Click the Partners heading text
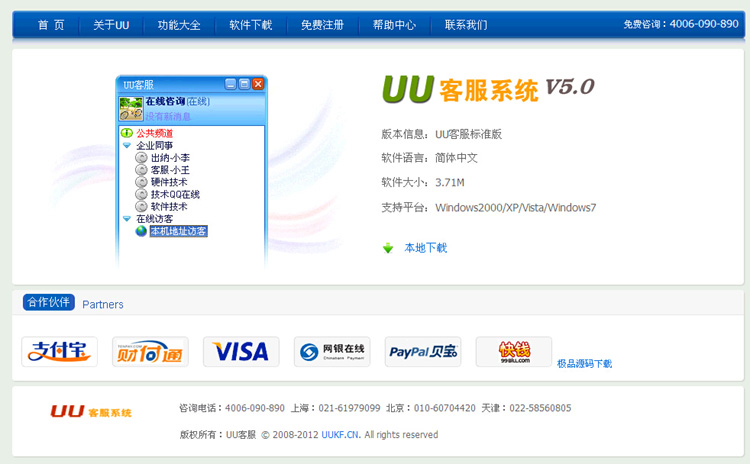This screenshot has height=464, width=750. coord(103,304)
